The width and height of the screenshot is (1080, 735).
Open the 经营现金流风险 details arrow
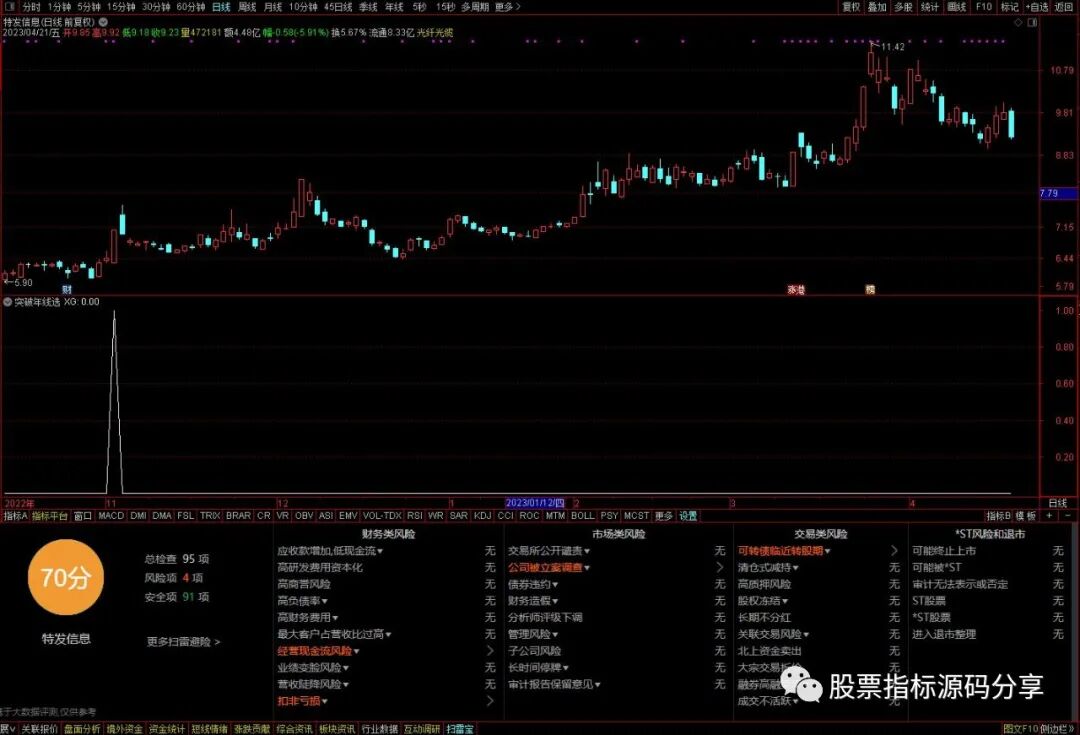[x=490, y=651]
